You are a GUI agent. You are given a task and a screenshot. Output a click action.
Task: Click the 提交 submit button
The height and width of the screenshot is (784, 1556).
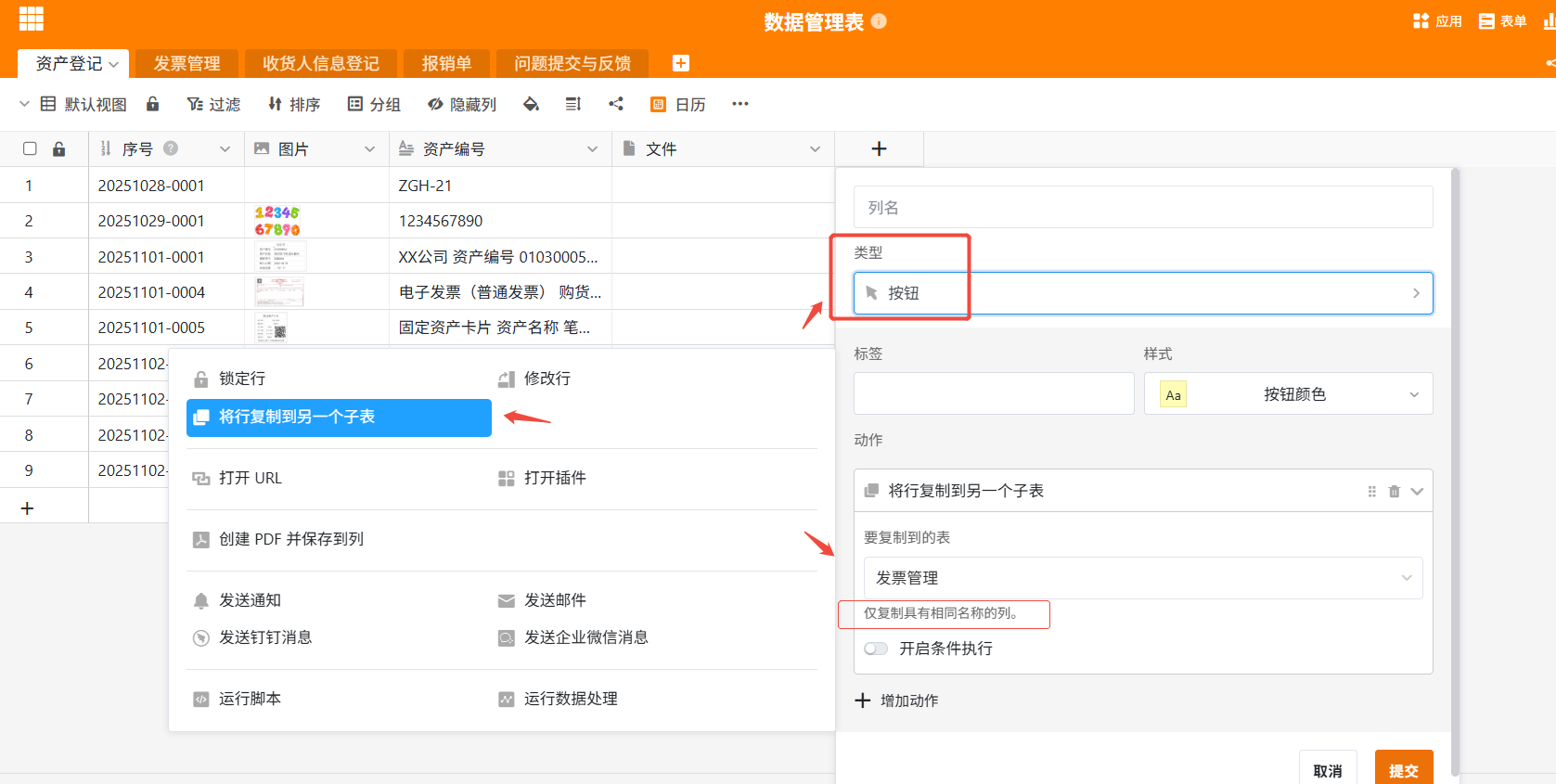pyautogui.click(x=1403, y=770)
